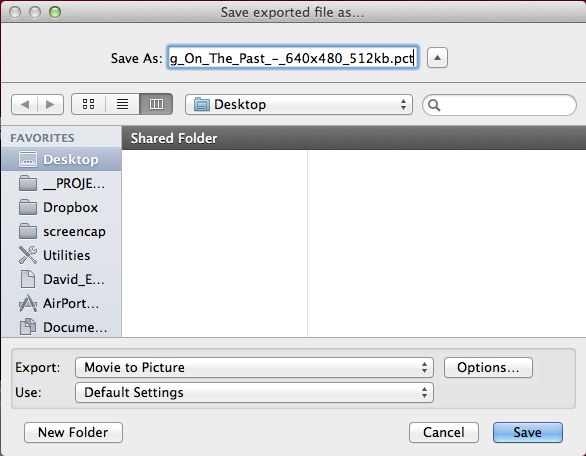Open the Export format dropdown
Viewport: 586px width, 456px height.
click(x=254, y=367)
